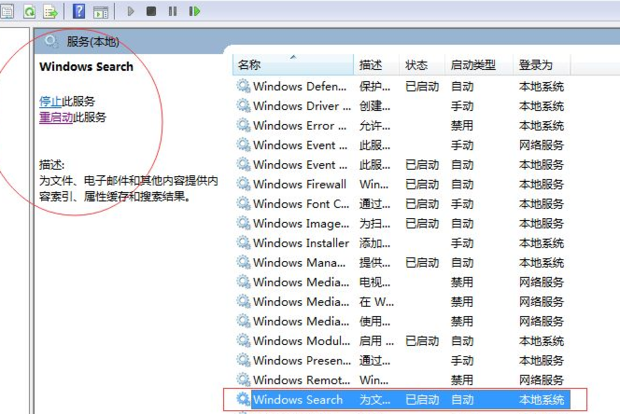The image size is (620, 414).
Task: Click the Start Service play button
Action: [x=130, y=11]
